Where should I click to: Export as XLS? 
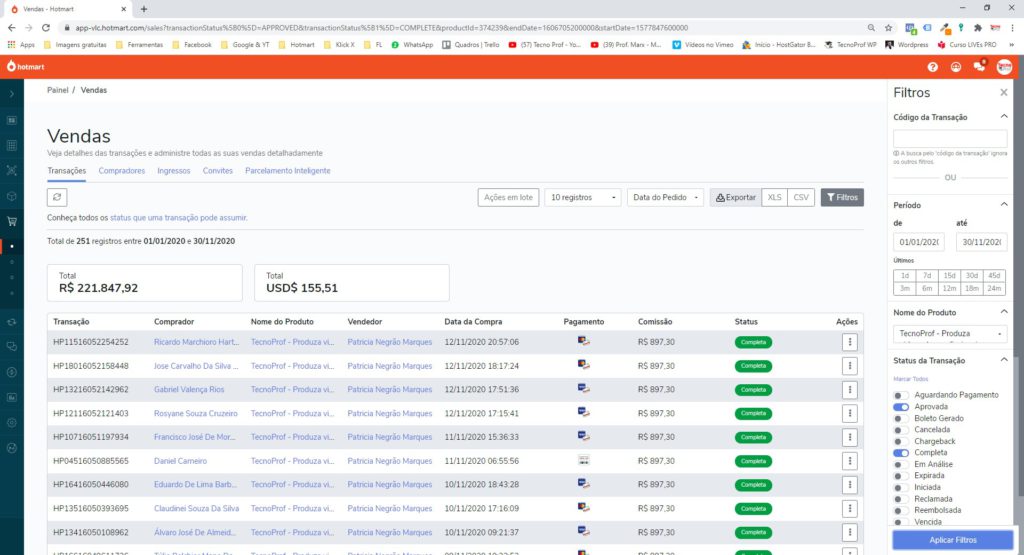(774, 197)
